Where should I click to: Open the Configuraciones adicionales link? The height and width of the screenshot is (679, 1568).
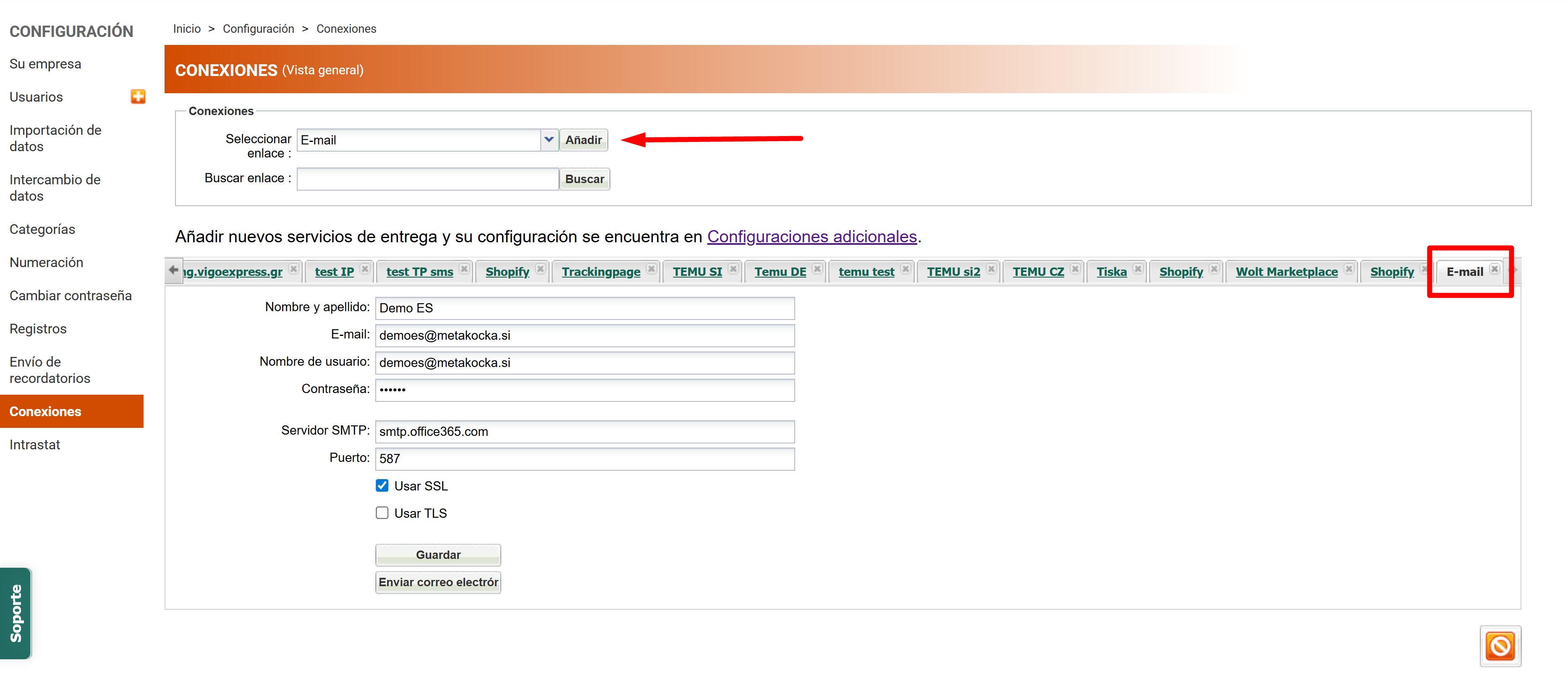[811, 236]
